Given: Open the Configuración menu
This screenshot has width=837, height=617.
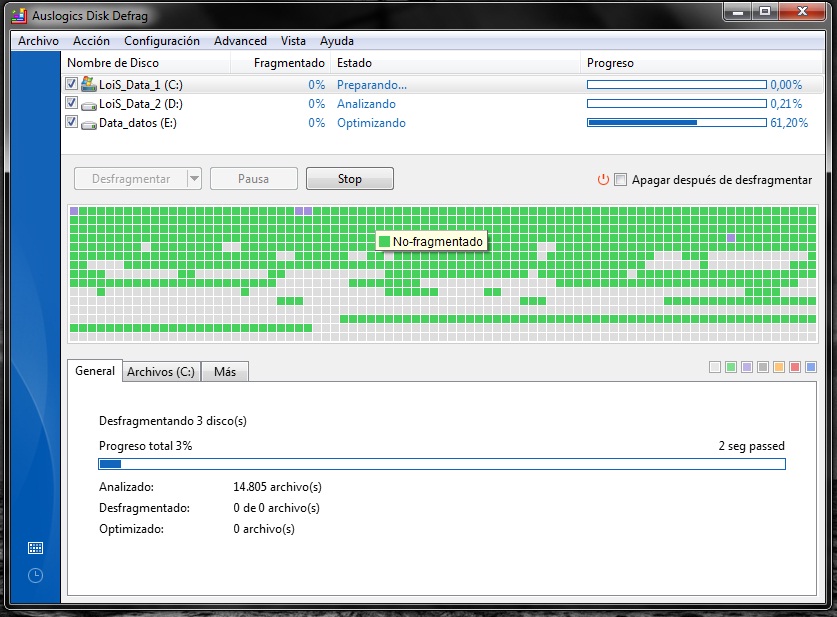Looking at the screenshot, I should 162,41.
